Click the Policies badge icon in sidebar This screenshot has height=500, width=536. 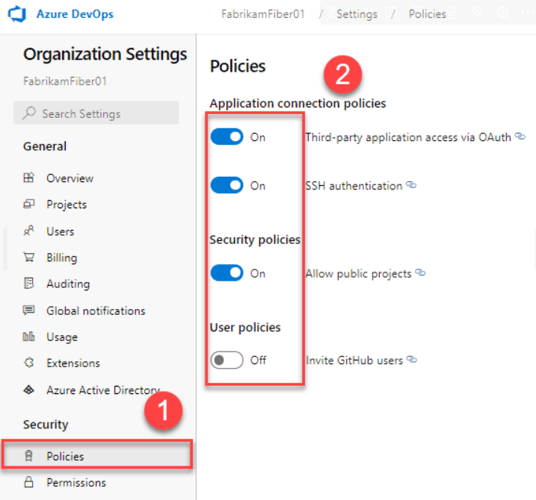pyautogui.click(x=29, y=456)
